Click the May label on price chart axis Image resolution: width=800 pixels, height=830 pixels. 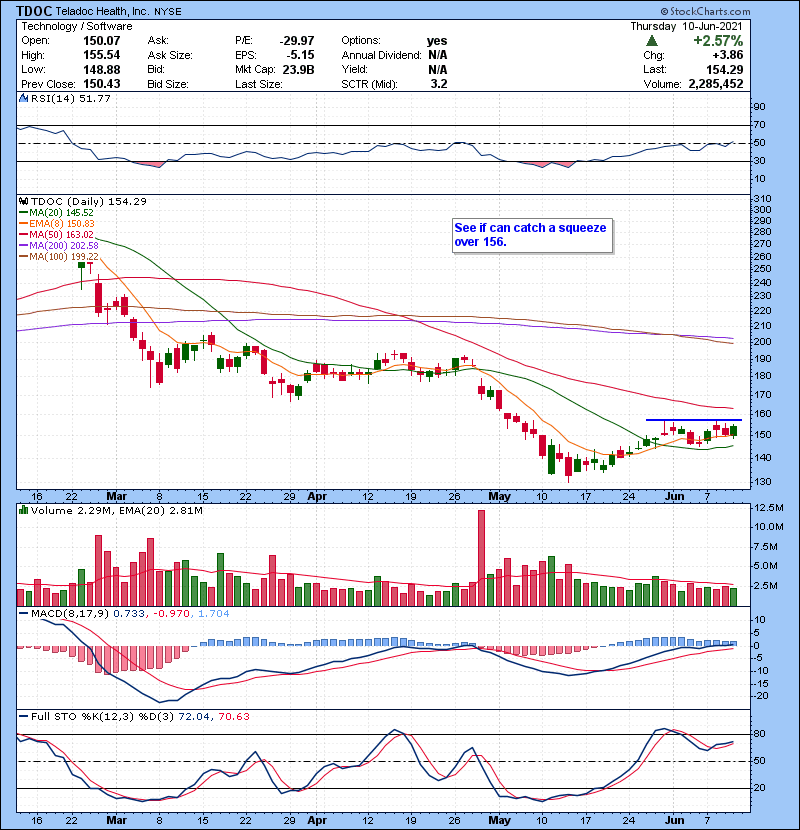(499, 497)
